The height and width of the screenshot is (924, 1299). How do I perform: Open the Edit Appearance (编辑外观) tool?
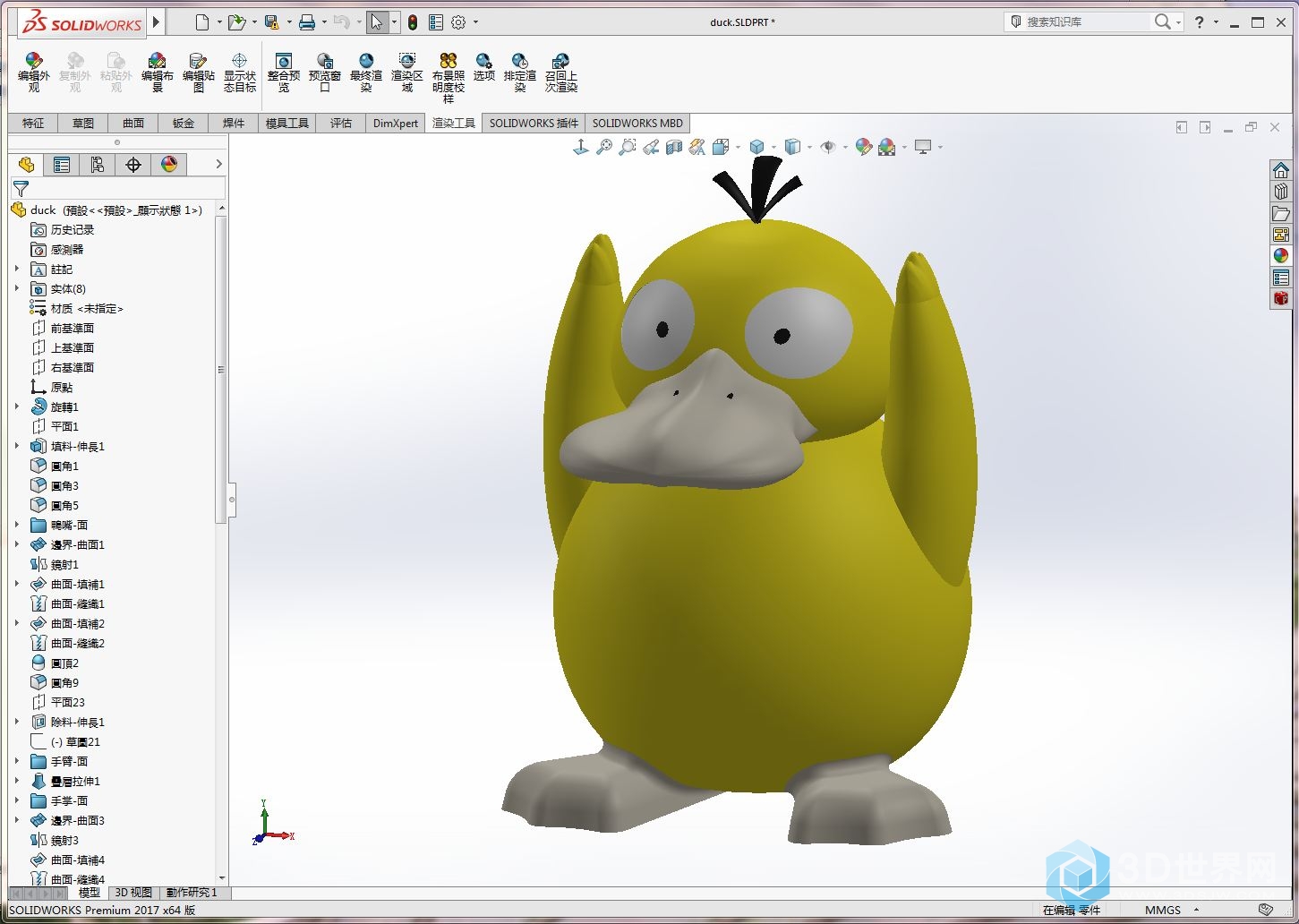33,72
